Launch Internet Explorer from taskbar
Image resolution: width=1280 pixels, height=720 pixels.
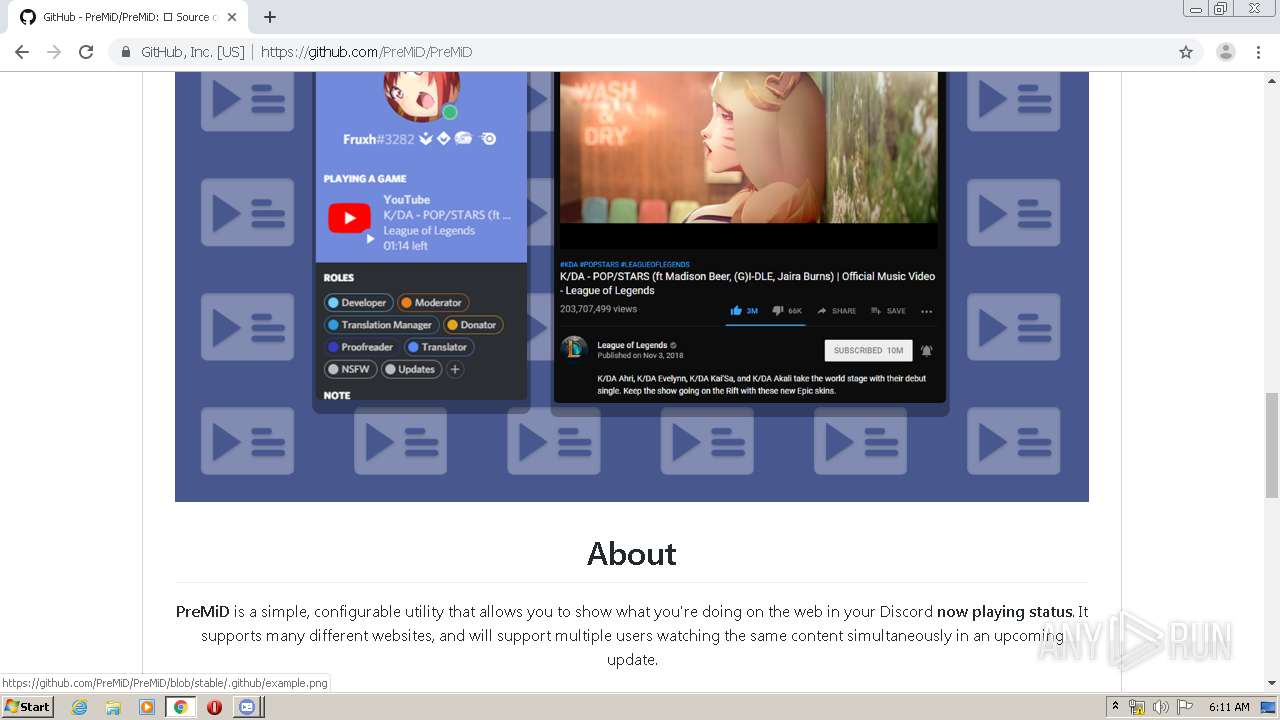click(79, 707)
